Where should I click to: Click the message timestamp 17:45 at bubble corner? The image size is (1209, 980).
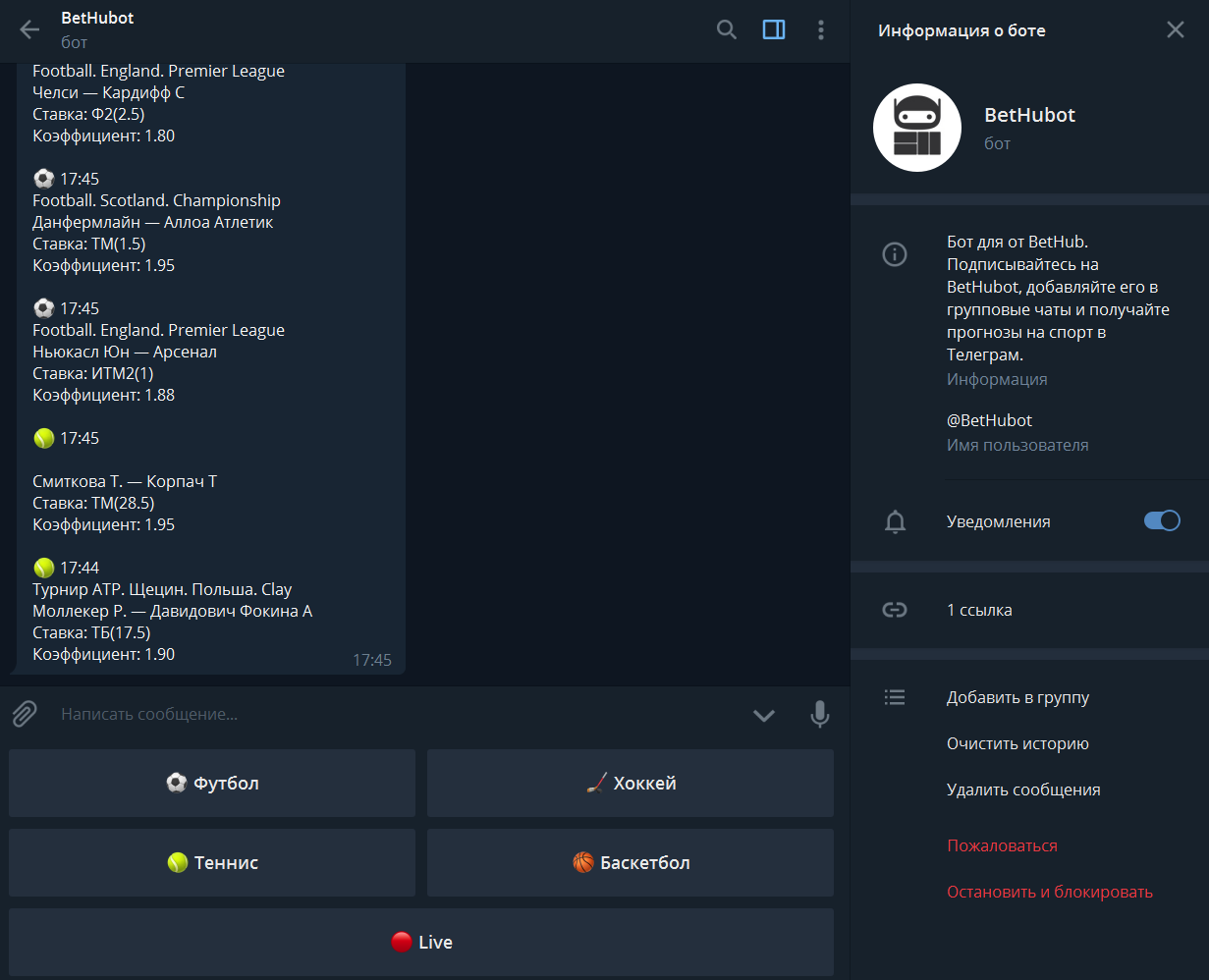pyautogui.click(x=372, y=660)
